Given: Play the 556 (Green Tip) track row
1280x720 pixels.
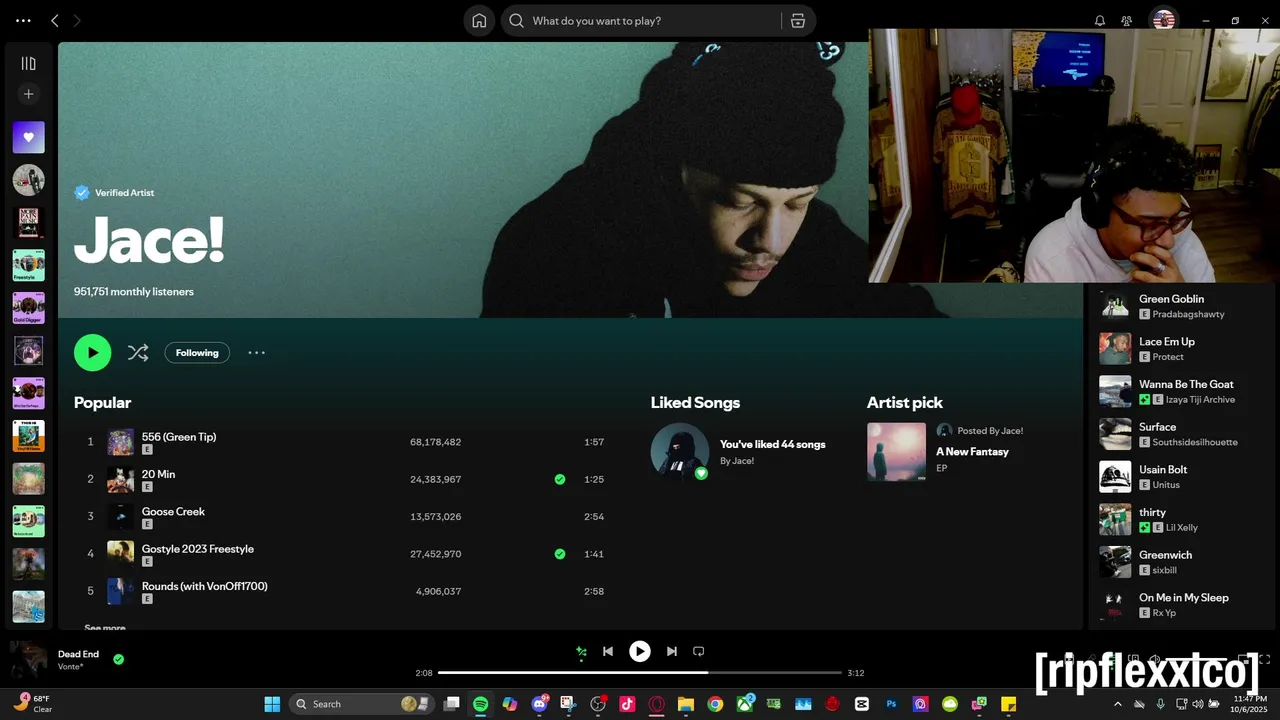Looking at the screenshot, I should coord(343,442).
